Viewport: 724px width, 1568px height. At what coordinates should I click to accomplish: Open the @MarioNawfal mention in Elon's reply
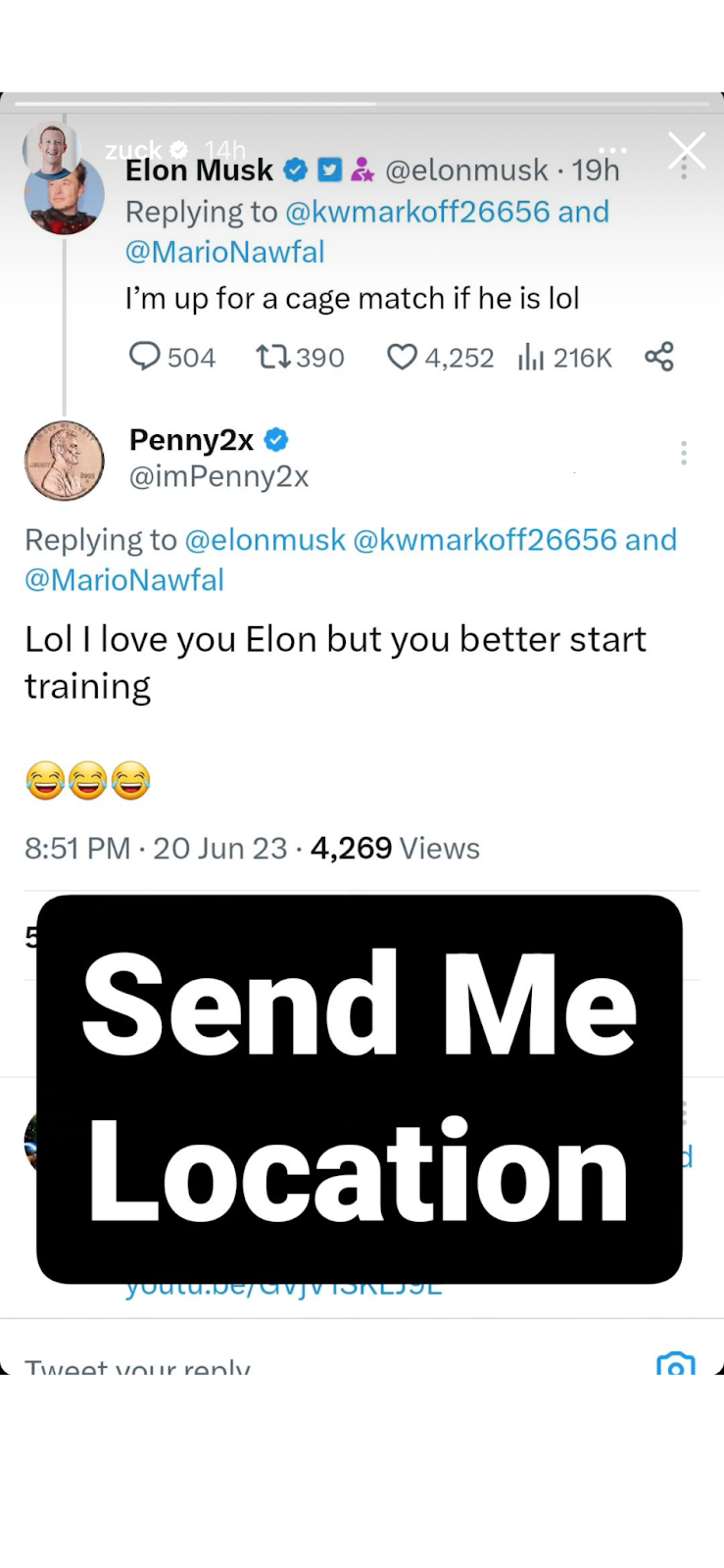point(224,252)
